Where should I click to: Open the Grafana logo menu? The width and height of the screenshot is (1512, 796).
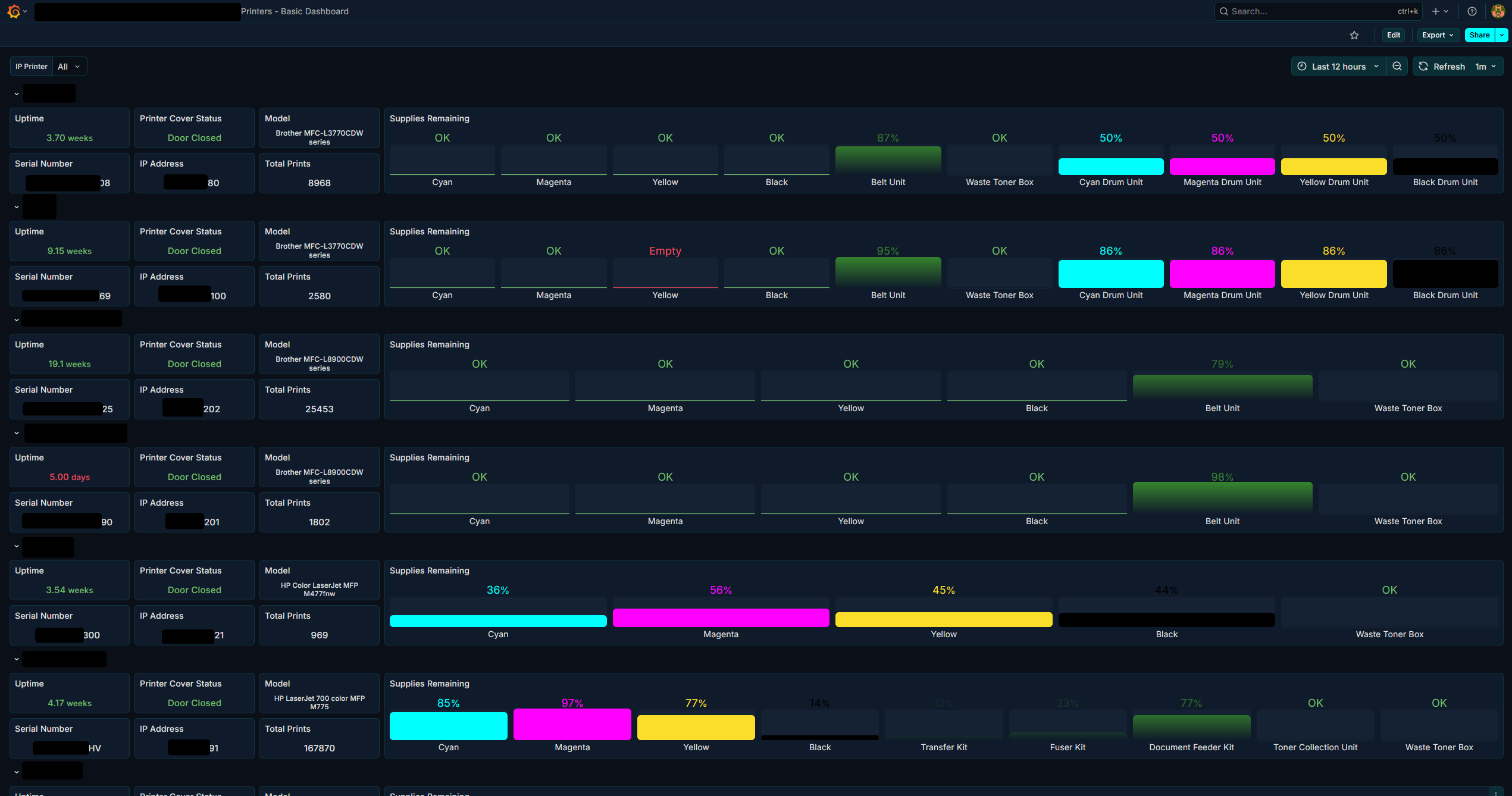point(14,11)
